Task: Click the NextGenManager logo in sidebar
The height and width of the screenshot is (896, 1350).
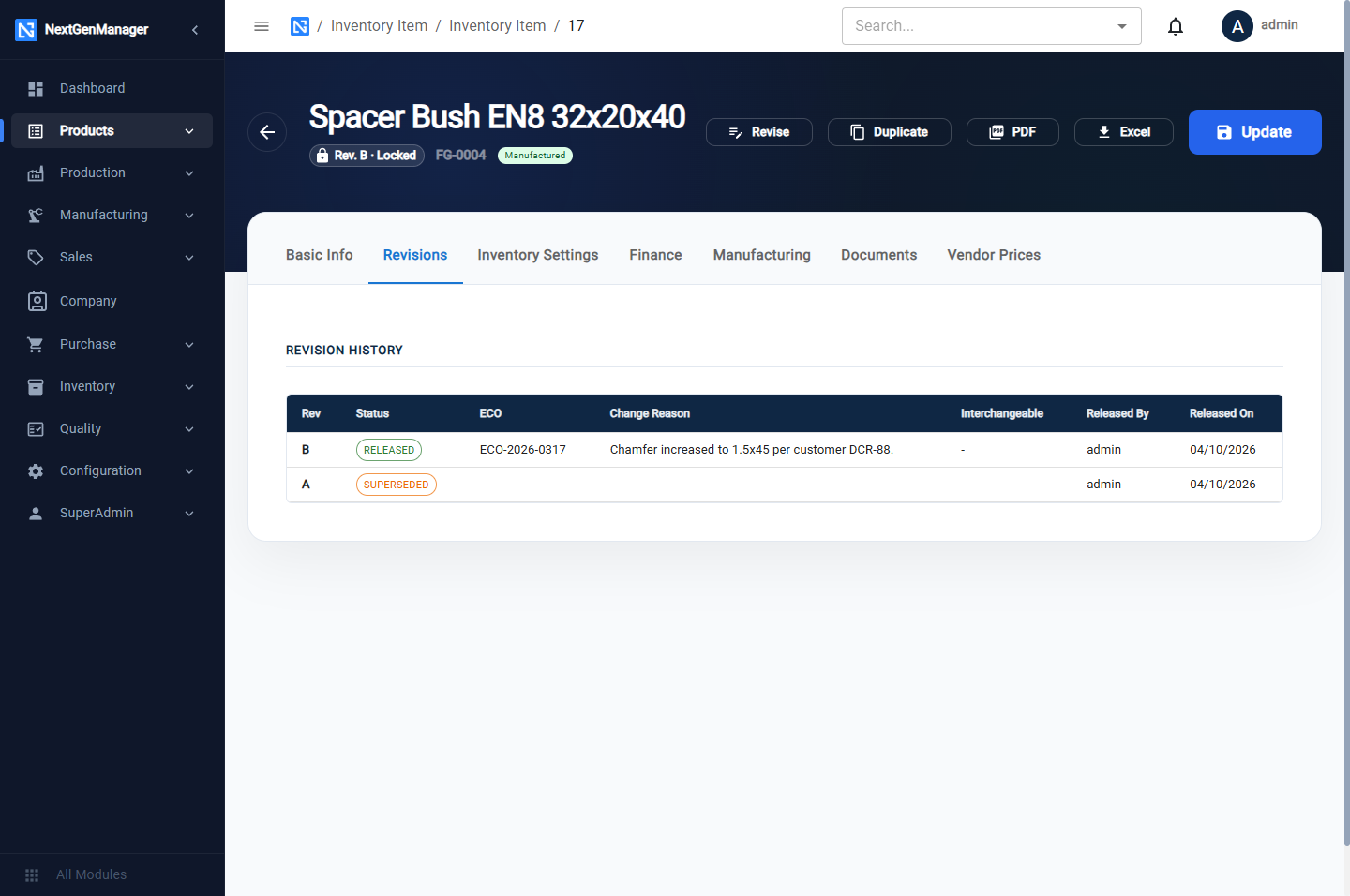Action: pos(26,30)
